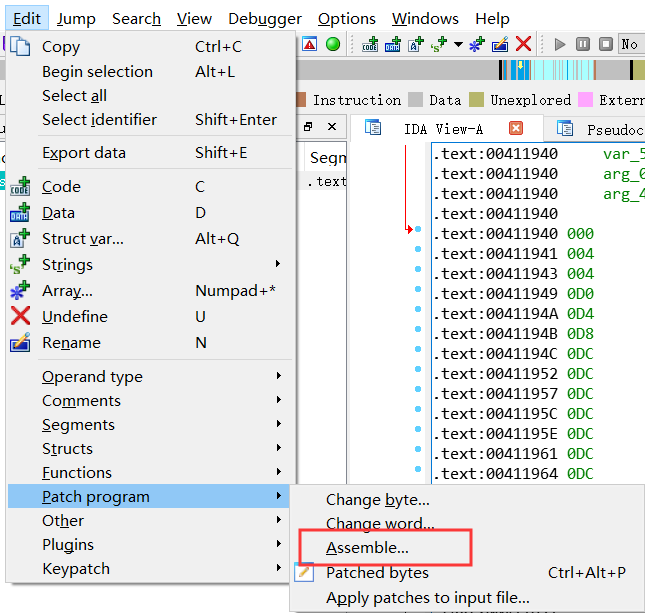Open the strings toolbar dropdown arrow
Image resolution: width=645 pixels, height=613 pixels.
click(x=458, y=44)
